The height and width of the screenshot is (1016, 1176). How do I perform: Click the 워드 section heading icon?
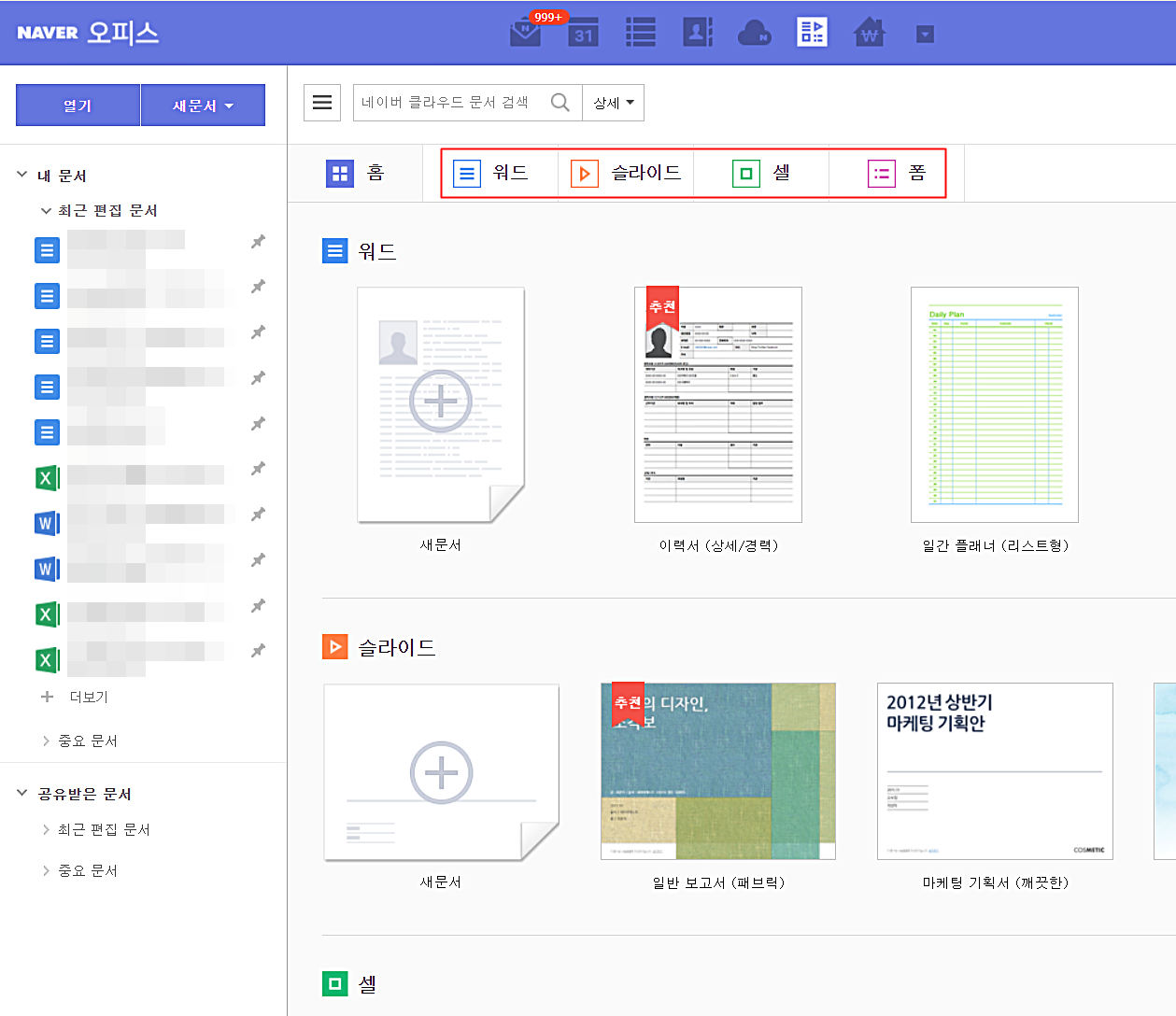(x=334, y=250)
